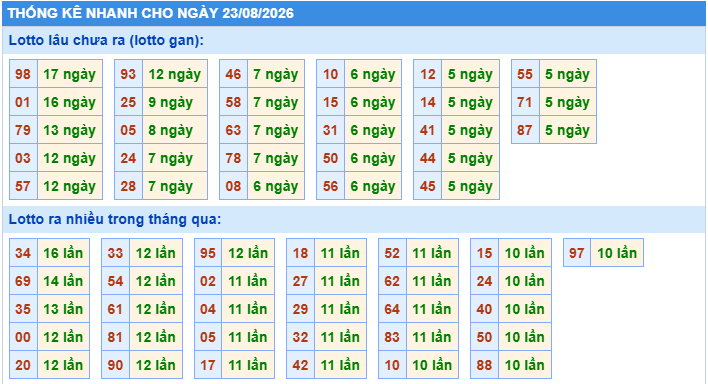Select frequent number 34 cell
The image size is (708, 384).
point(23,253)
